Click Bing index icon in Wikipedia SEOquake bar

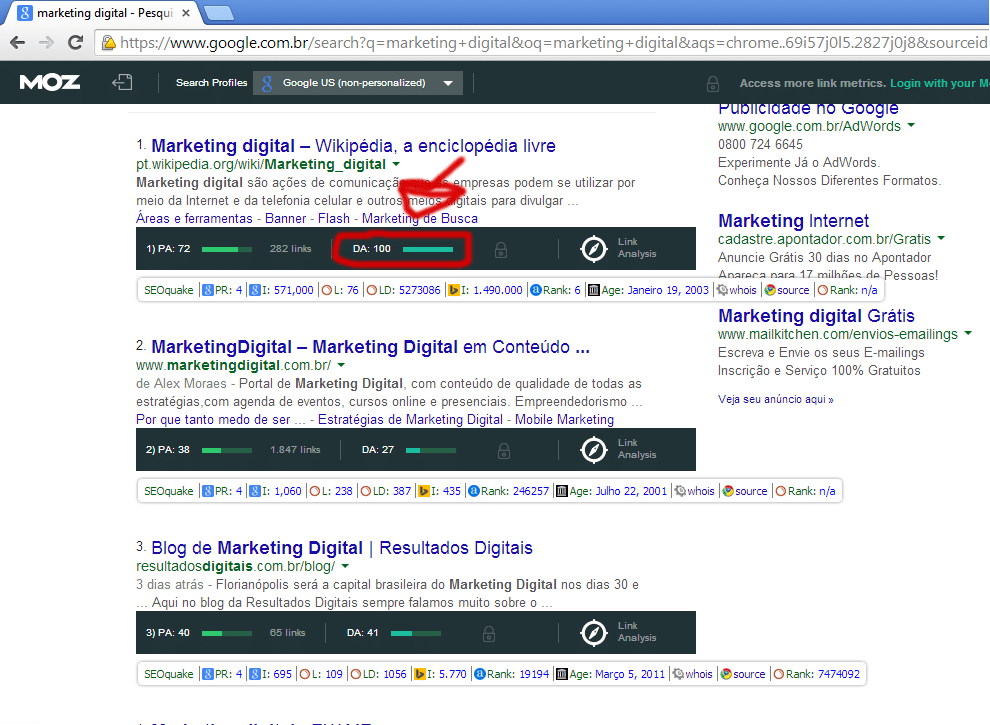pos(453,290)
